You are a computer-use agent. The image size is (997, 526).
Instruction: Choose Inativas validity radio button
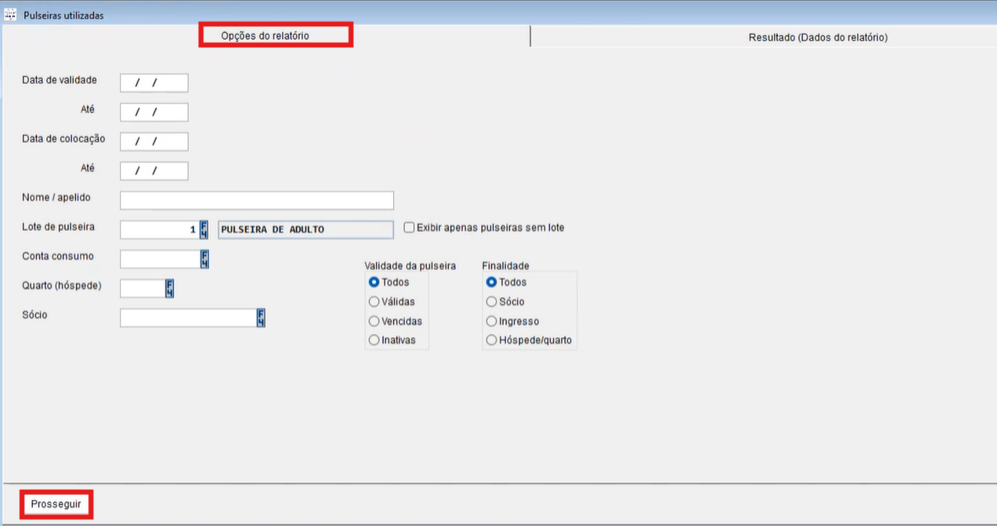point(375,340)
